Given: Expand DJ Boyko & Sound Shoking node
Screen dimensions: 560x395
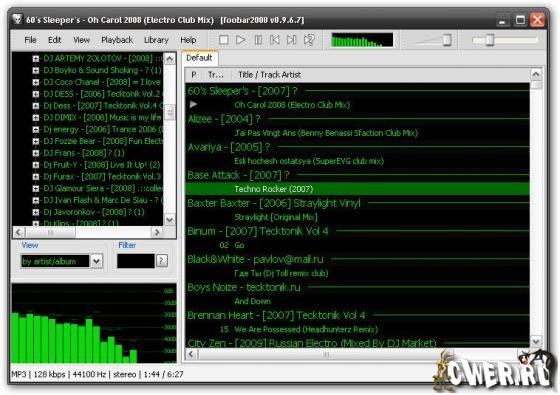Looking at the screenshot, I should point(36,70).
